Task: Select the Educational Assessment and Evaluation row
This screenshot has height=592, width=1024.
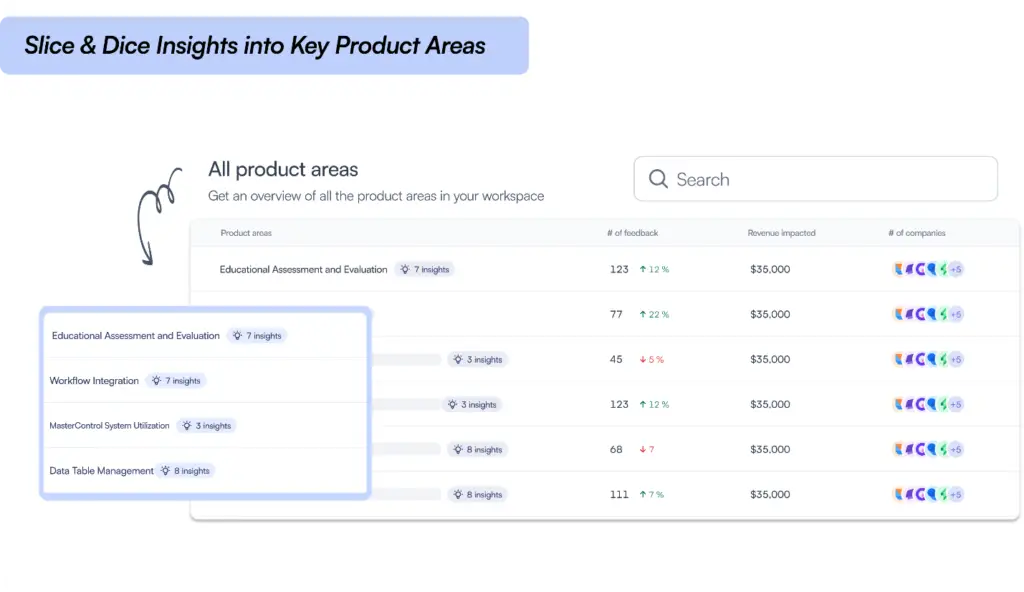Action: tap(303, 269)
